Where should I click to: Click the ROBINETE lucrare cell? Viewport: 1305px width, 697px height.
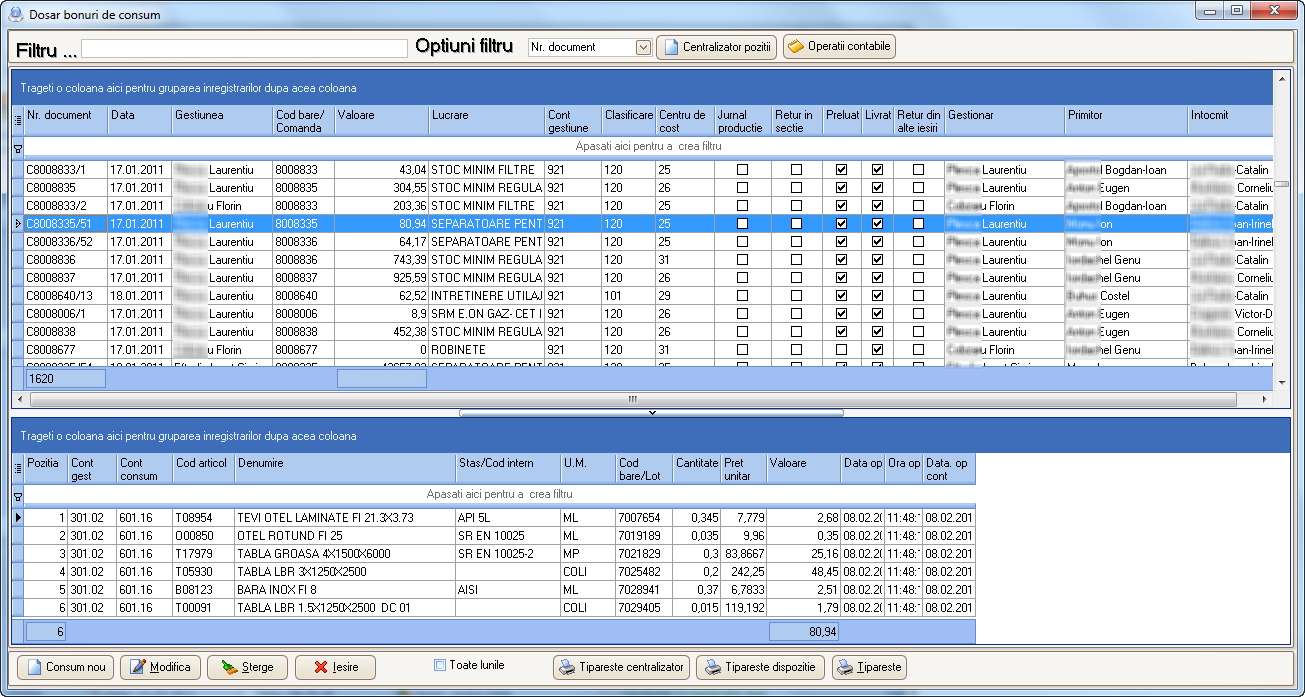coord(486,350)
